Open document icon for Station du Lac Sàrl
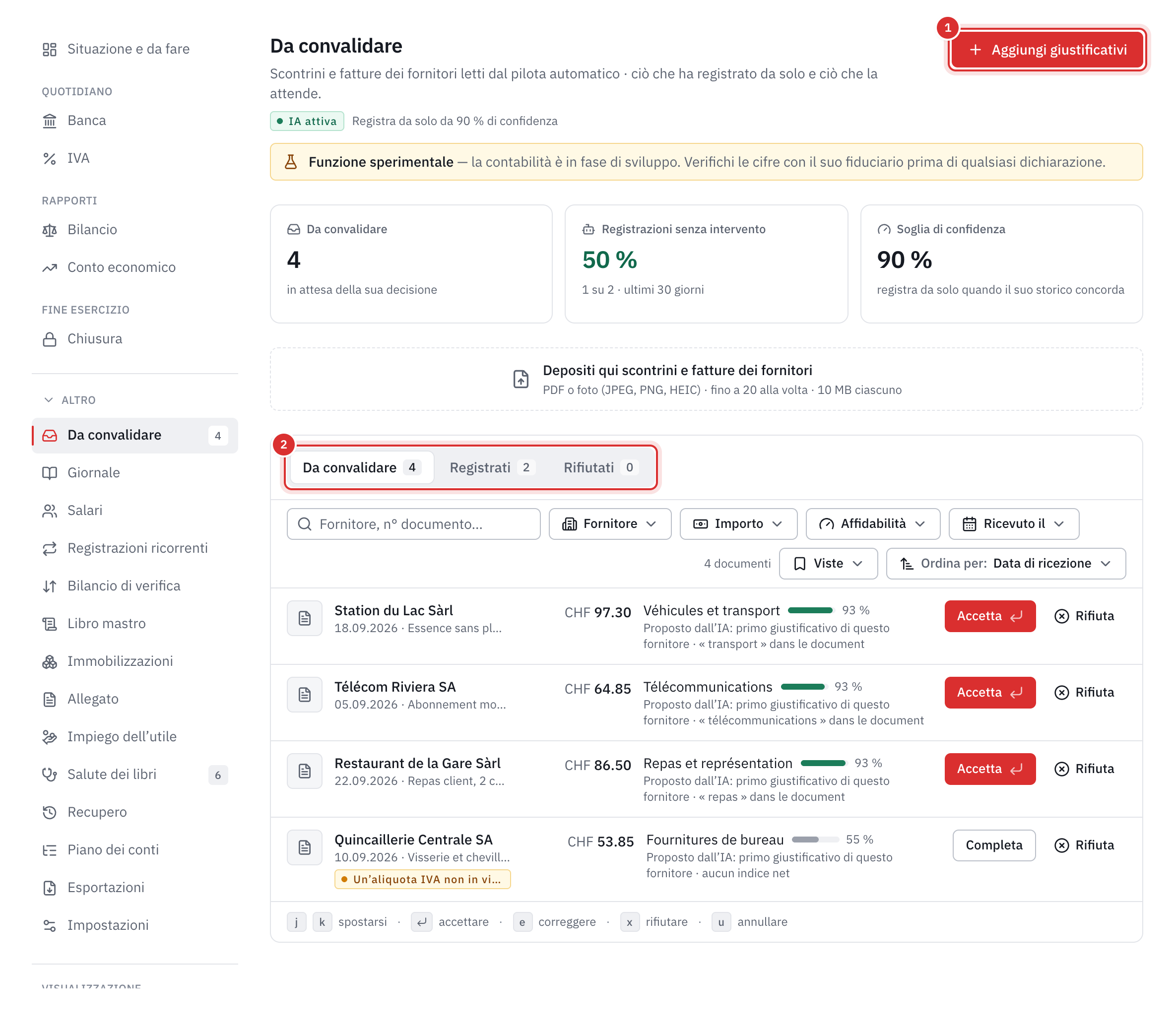 (x=305, y=619)
